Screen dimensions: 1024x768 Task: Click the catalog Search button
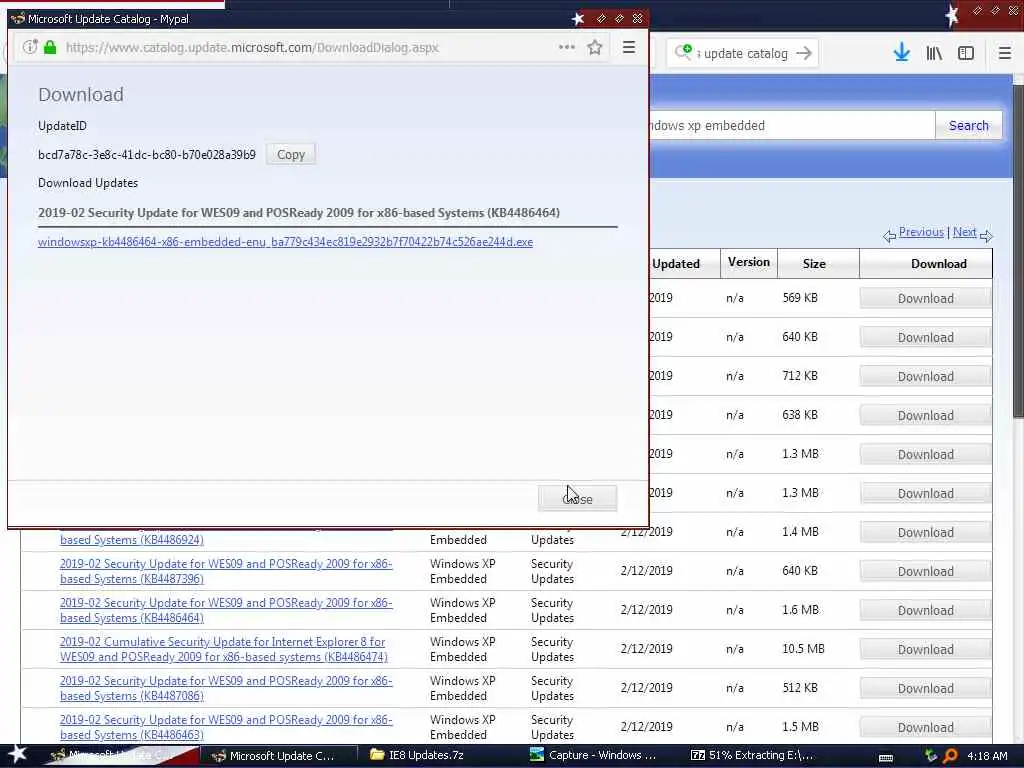click(x=968, y=125)
